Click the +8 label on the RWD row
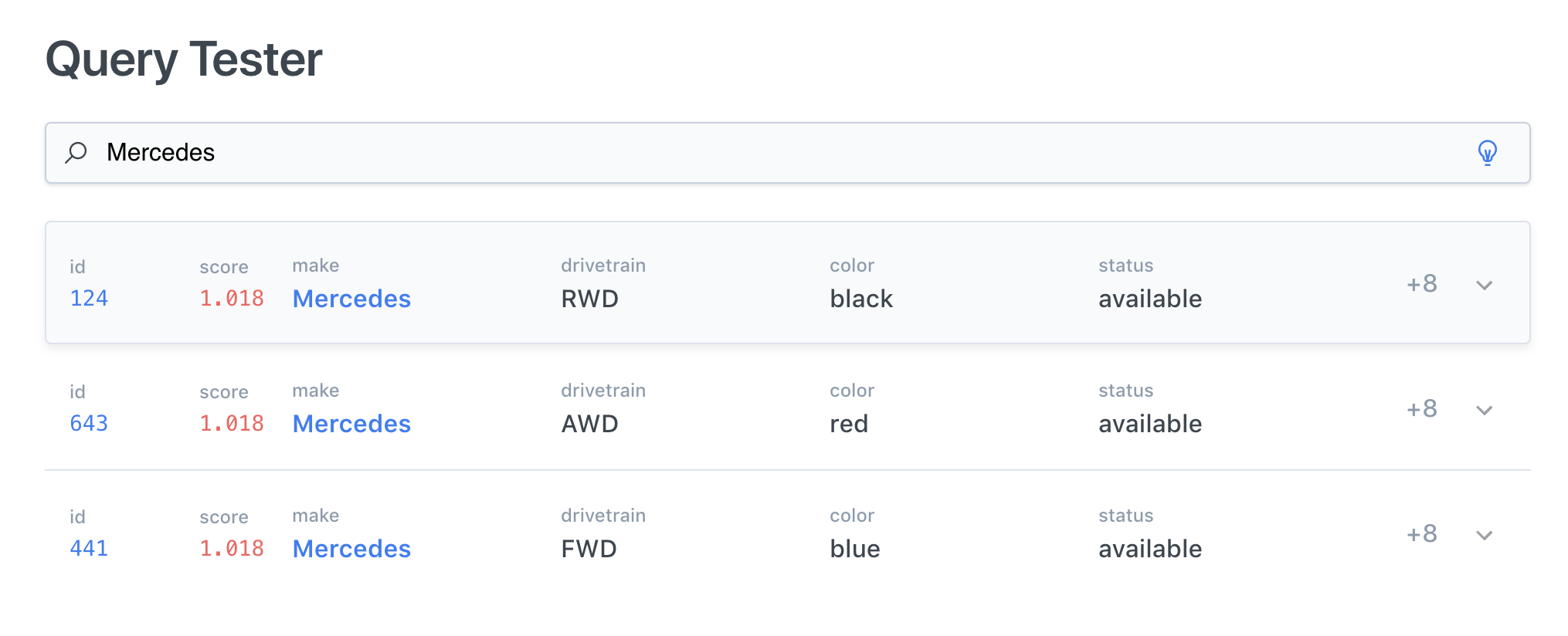Viewport: 1568px width, 636px height. tap(1422, 283)
